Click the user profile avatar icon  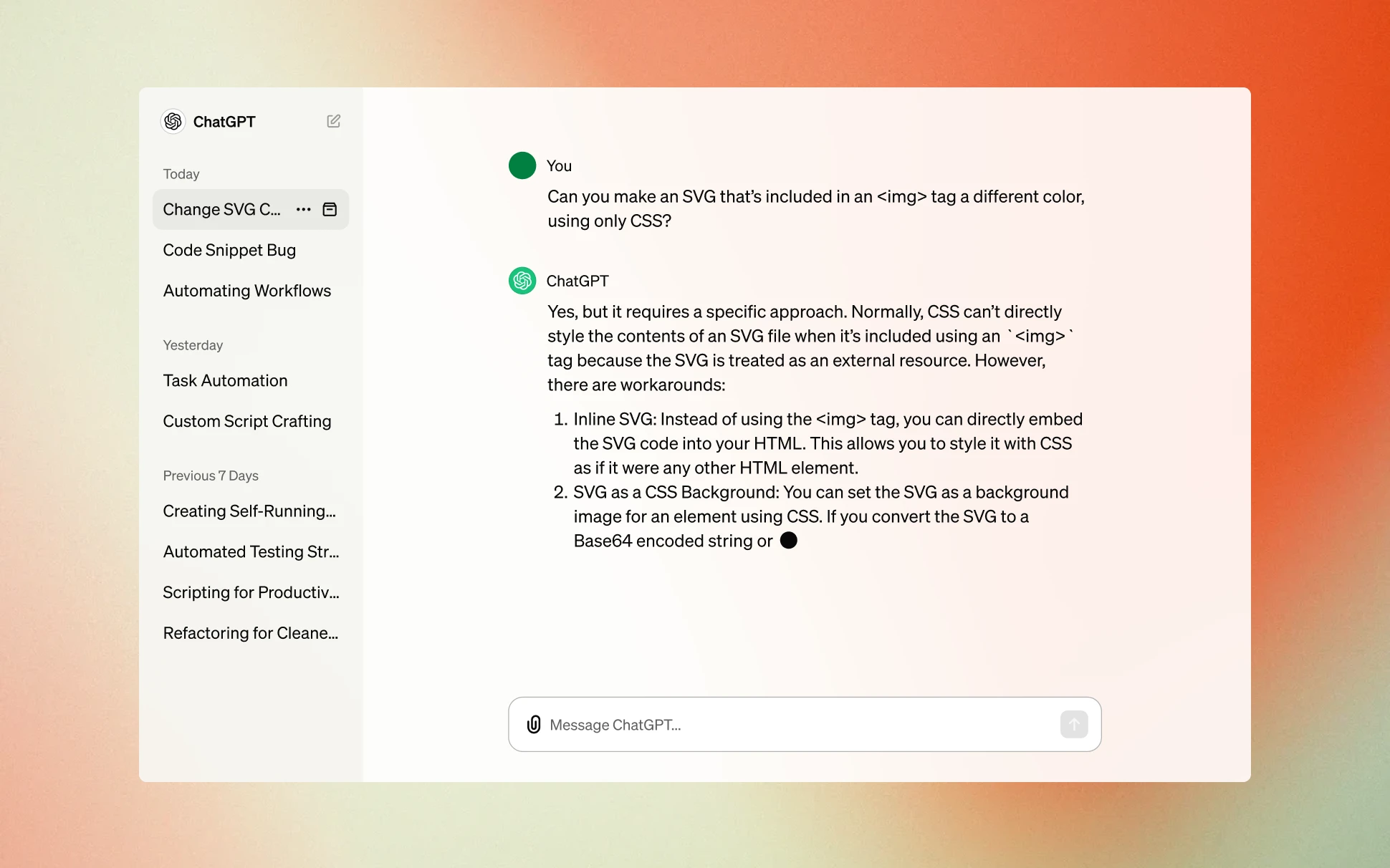tap(522, 164)
